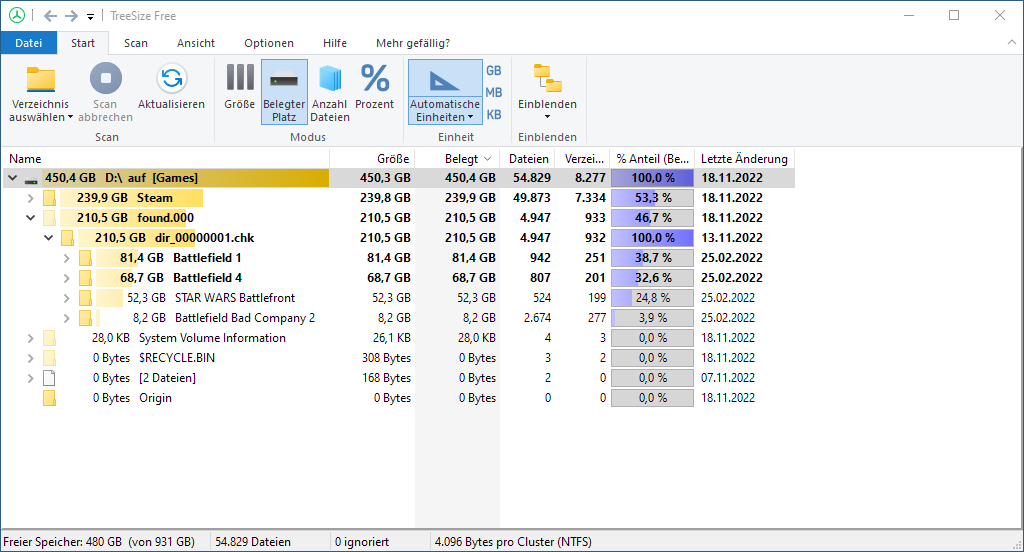The image size is (1024, 552).
Task: Set unit to MB
Action: 494,93
